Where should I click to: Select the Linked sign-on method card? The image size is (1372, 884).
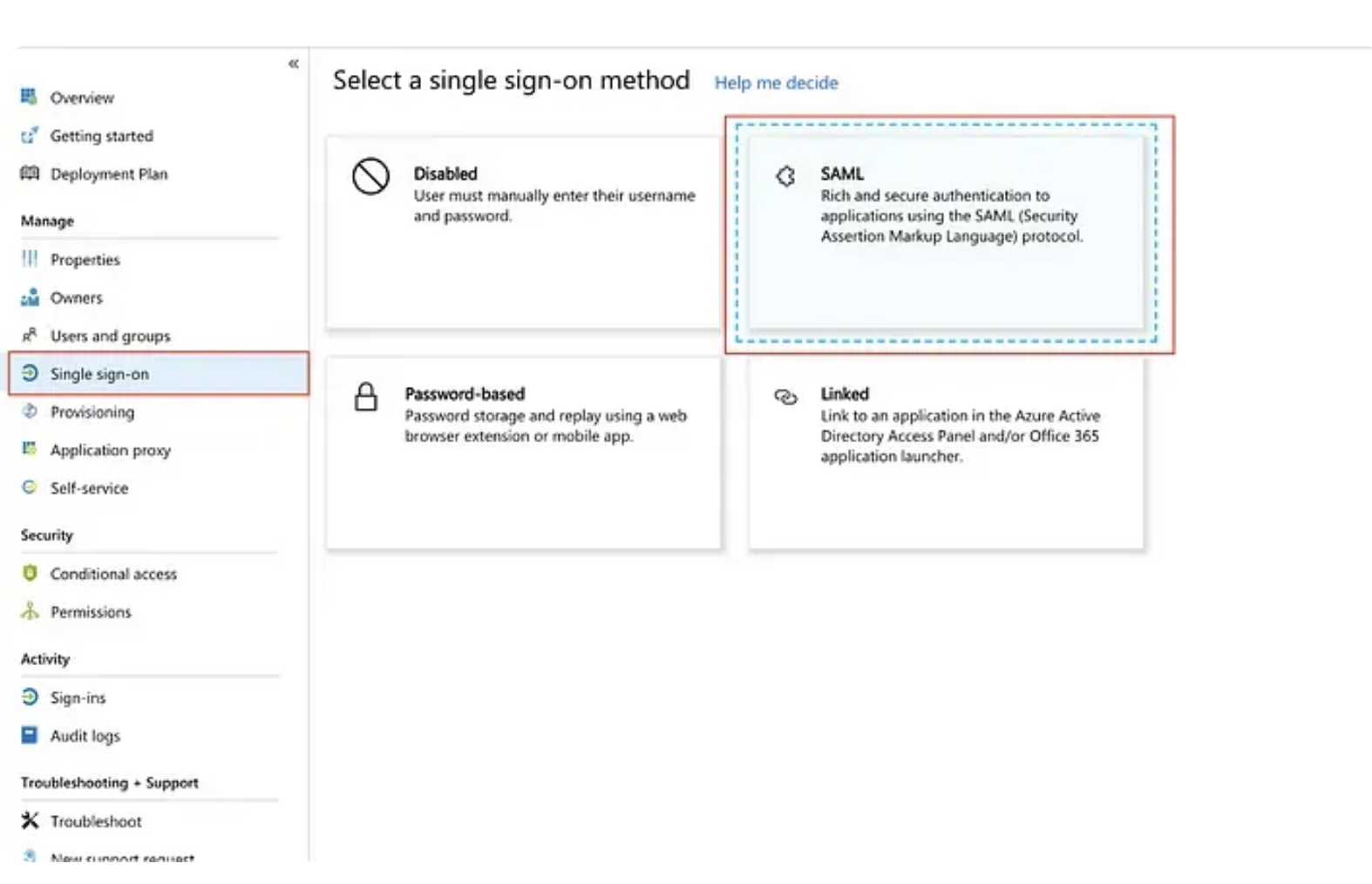click(946, 453)
